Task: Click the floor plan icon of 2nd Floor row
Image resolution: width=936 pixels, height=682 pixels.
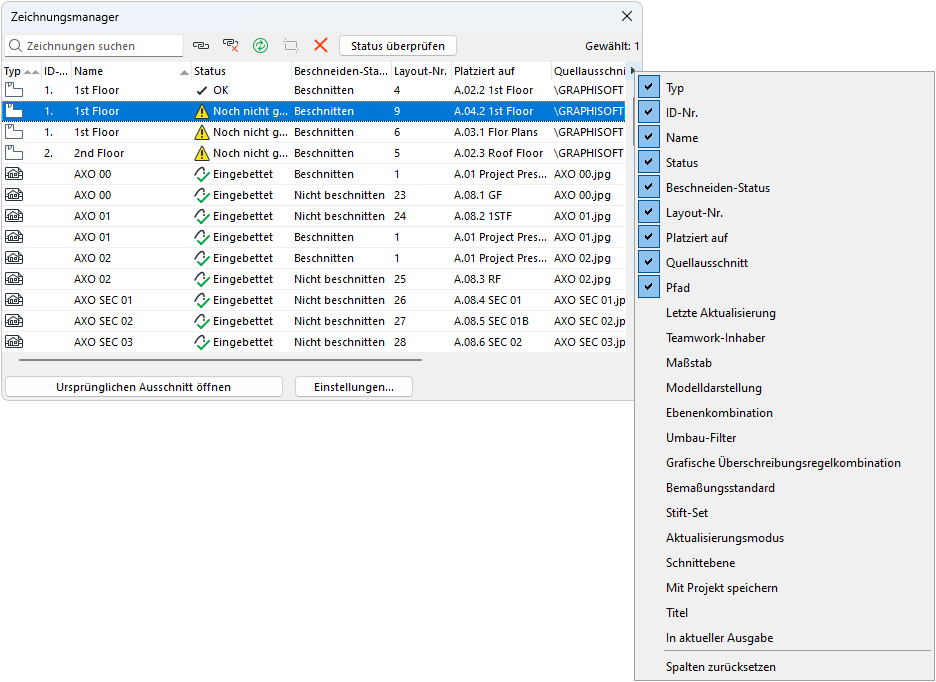Action: point(14,153)
